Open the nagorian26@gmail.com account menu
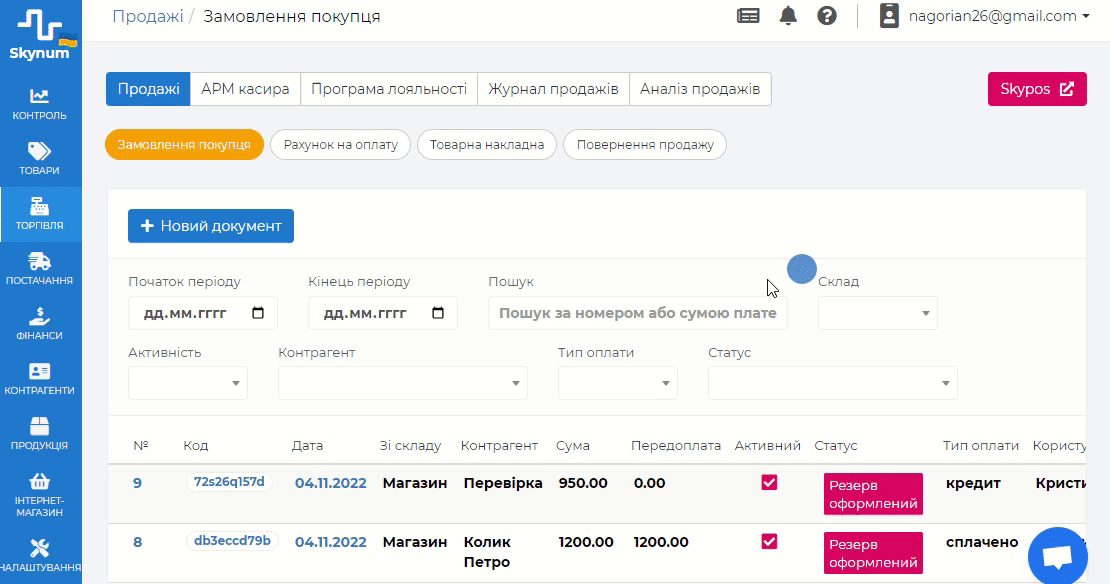1110x584 pixels. pos(984,16)
